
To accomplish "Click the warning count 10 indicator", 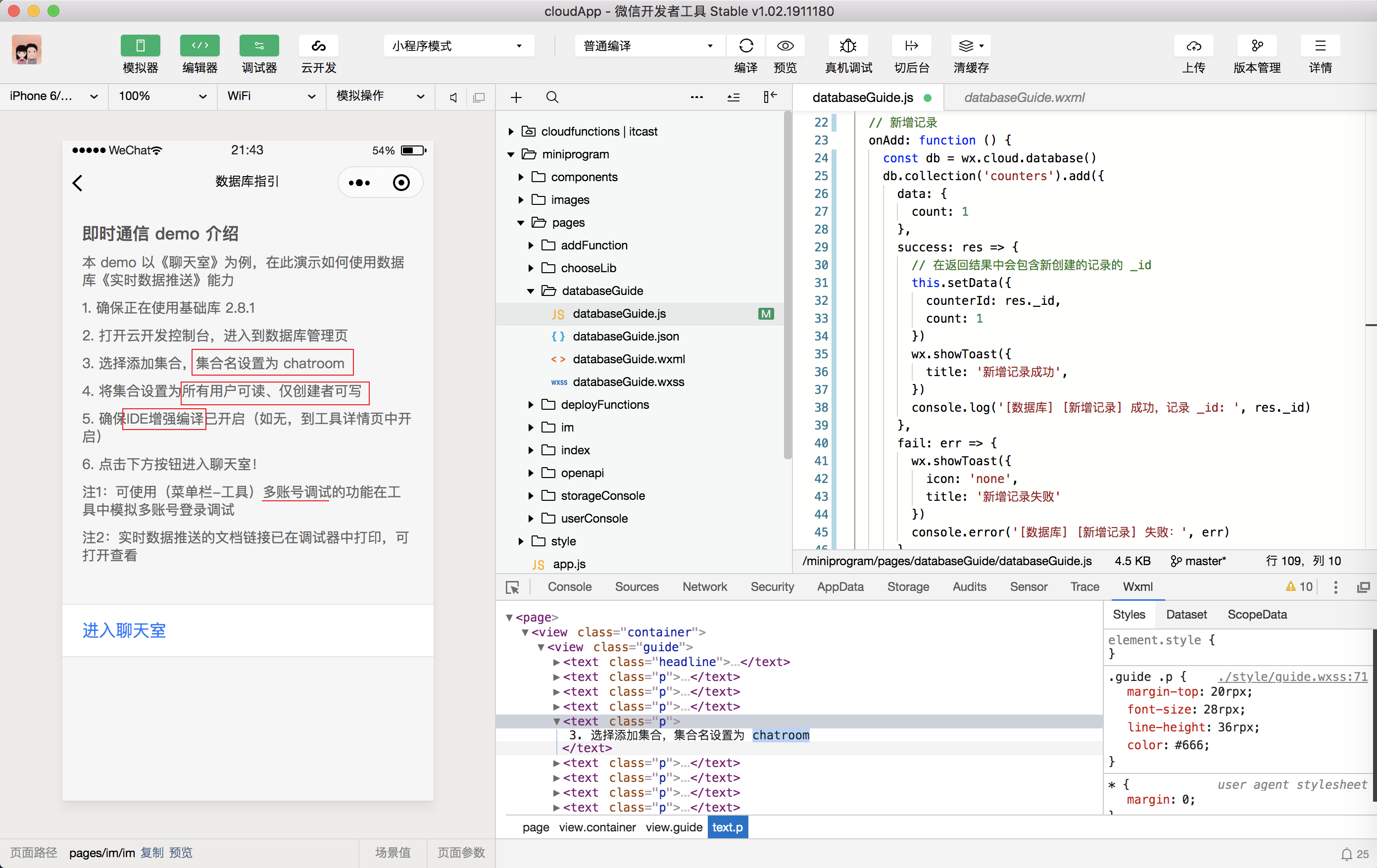I will pos(1299,587).
